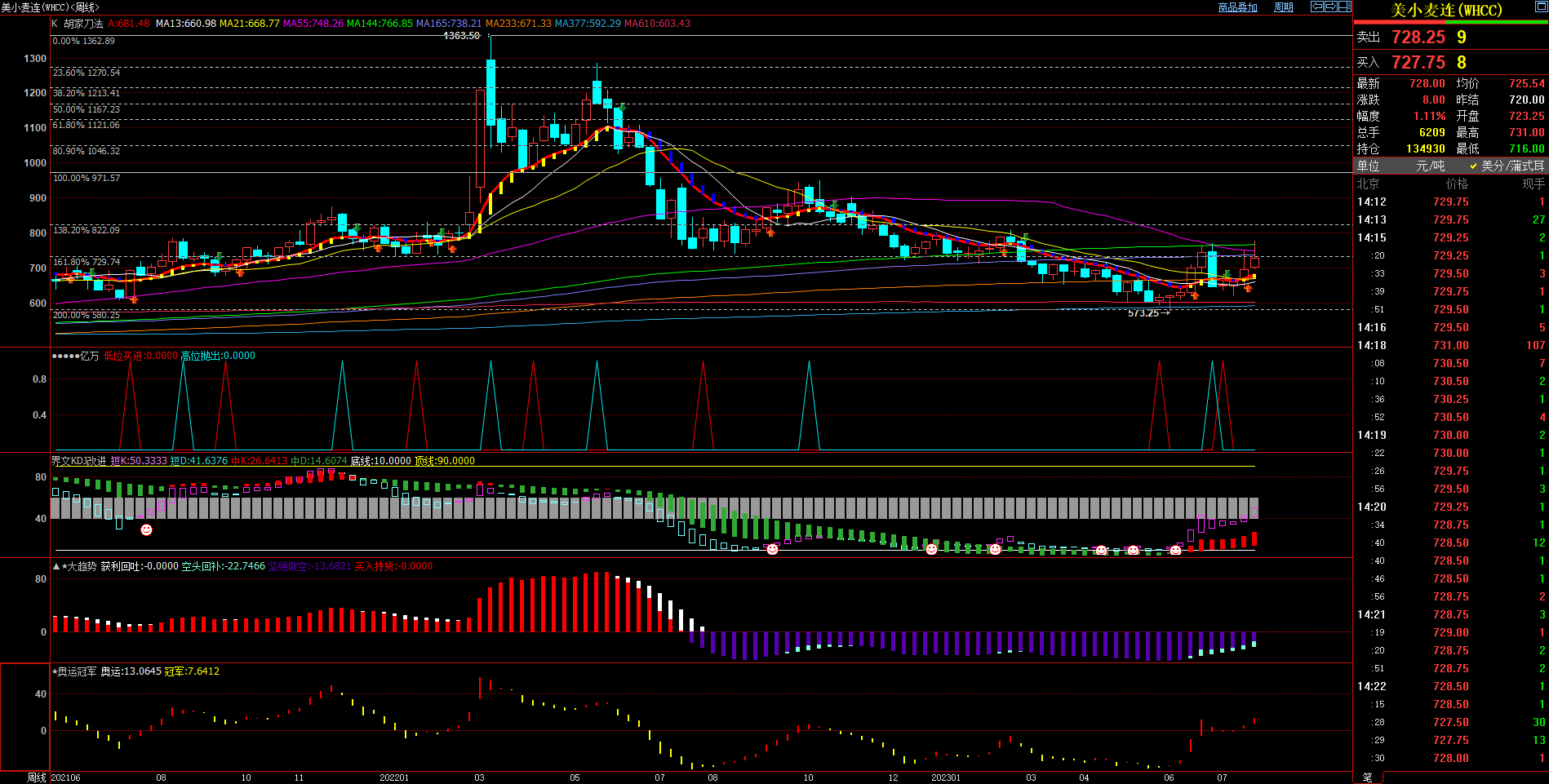The width and height of the screenshot is (1549, 784).
Task: Click the star before 奥运冠军 indicator
Action: click(55, 671)
